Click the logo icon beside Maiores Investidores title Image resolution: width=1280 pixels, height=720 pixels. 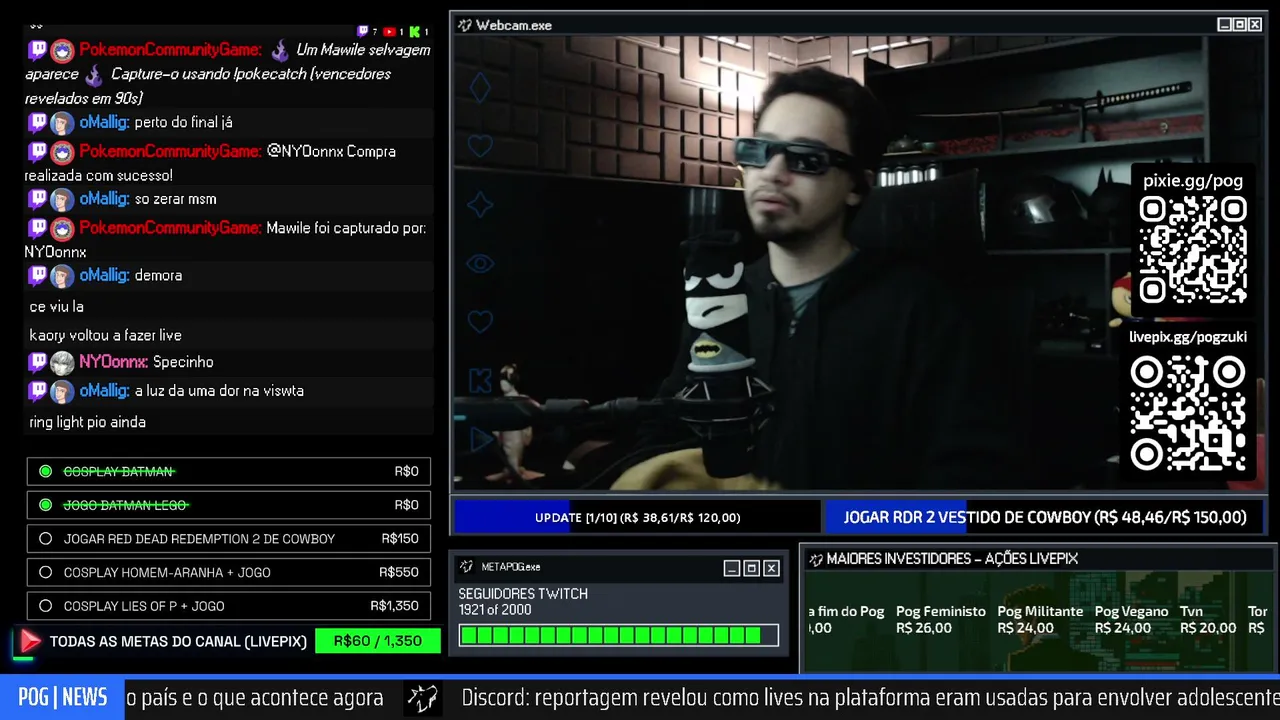click(x=815, y=559)
